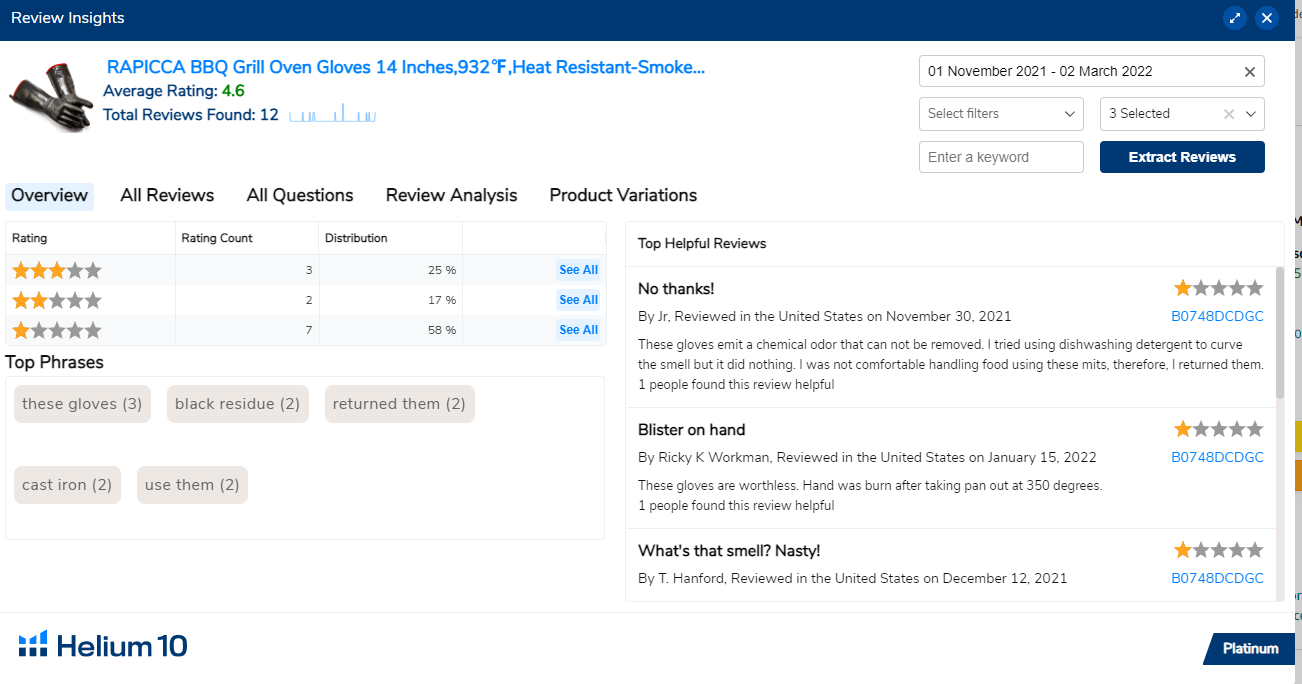This screenshot has width=1302, height=684.
Task: Click the 'By T. Hanford' review byline
Action: (853, 578)
